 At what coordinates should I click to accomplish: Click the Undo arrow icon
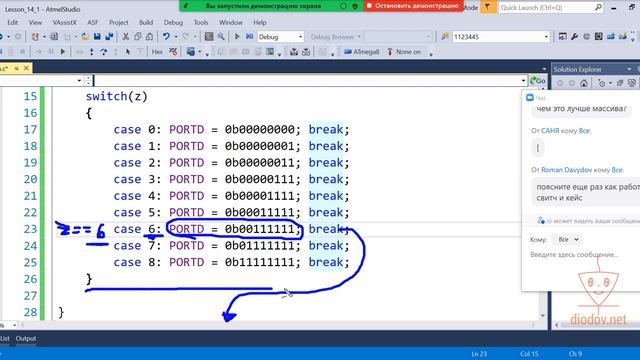(166, 37)
